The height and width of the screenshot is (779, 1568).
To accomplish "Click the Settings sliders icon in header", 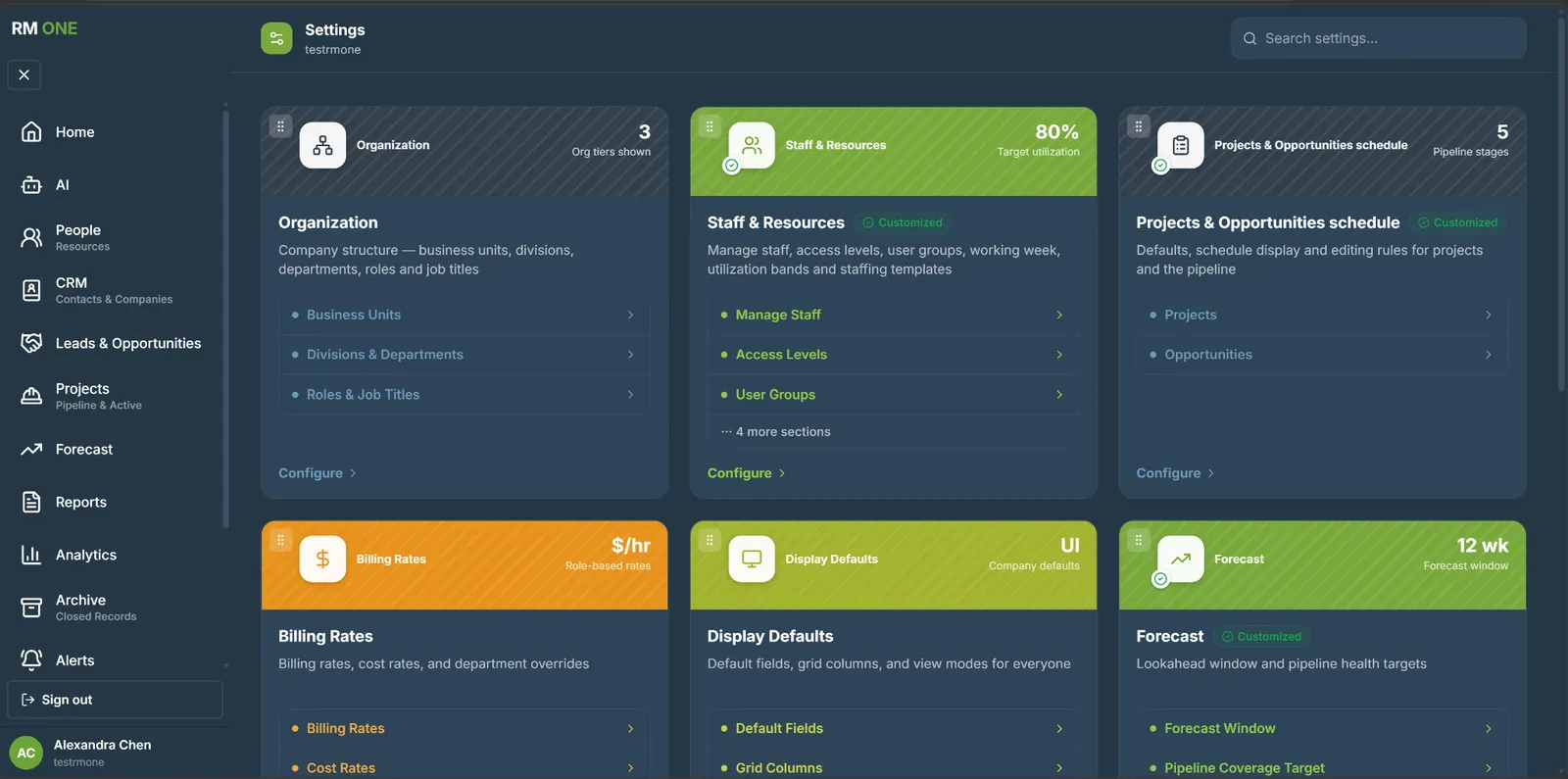I will coord(276,38).
